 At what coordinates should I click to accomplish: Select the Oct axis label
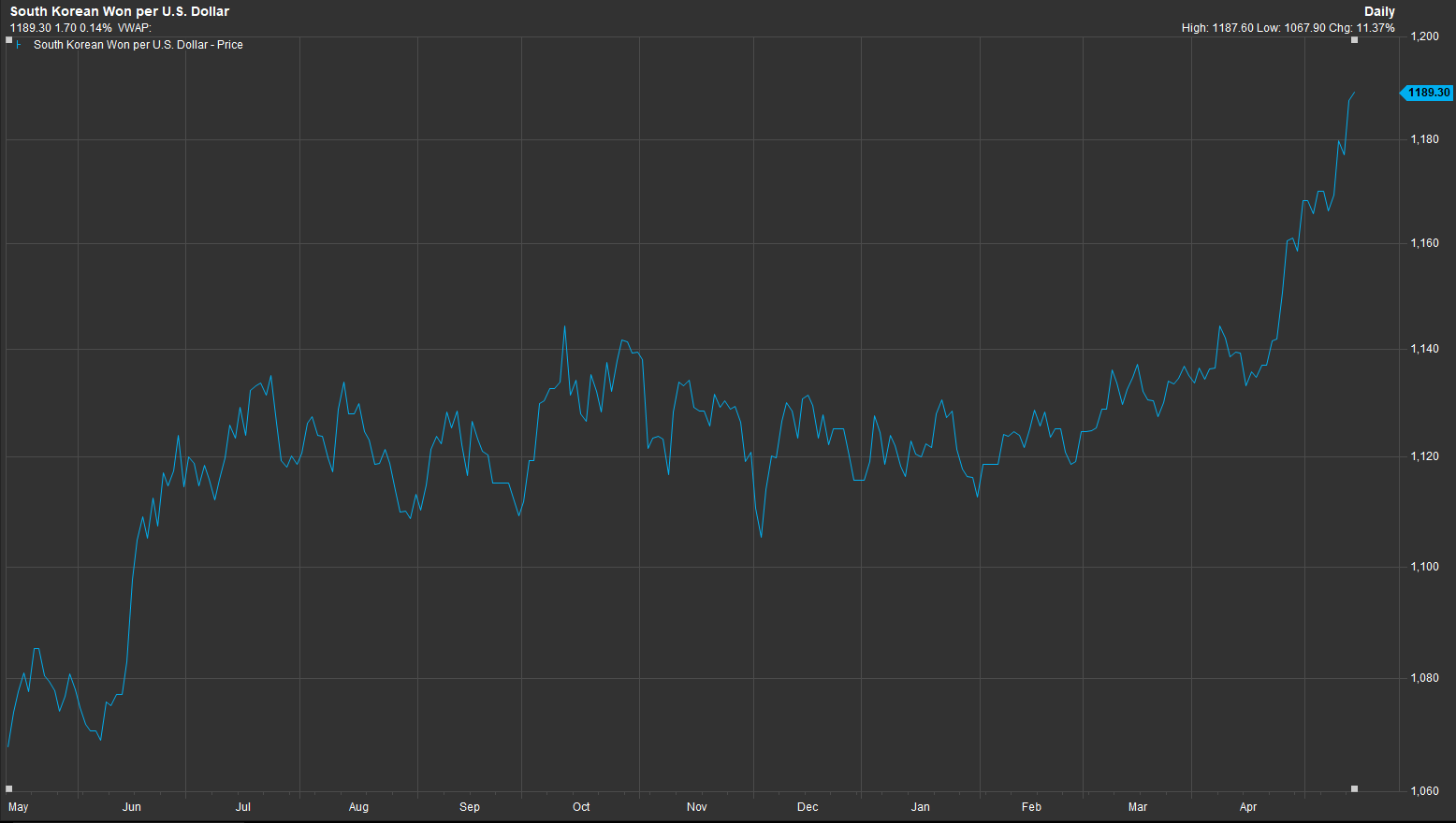581,806
